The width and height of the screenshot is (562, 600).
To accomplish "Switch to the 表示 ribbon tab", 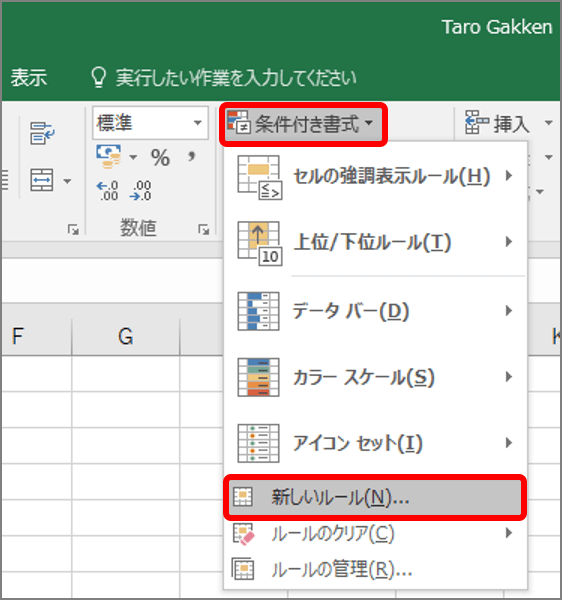I will [x=29, y=78].
